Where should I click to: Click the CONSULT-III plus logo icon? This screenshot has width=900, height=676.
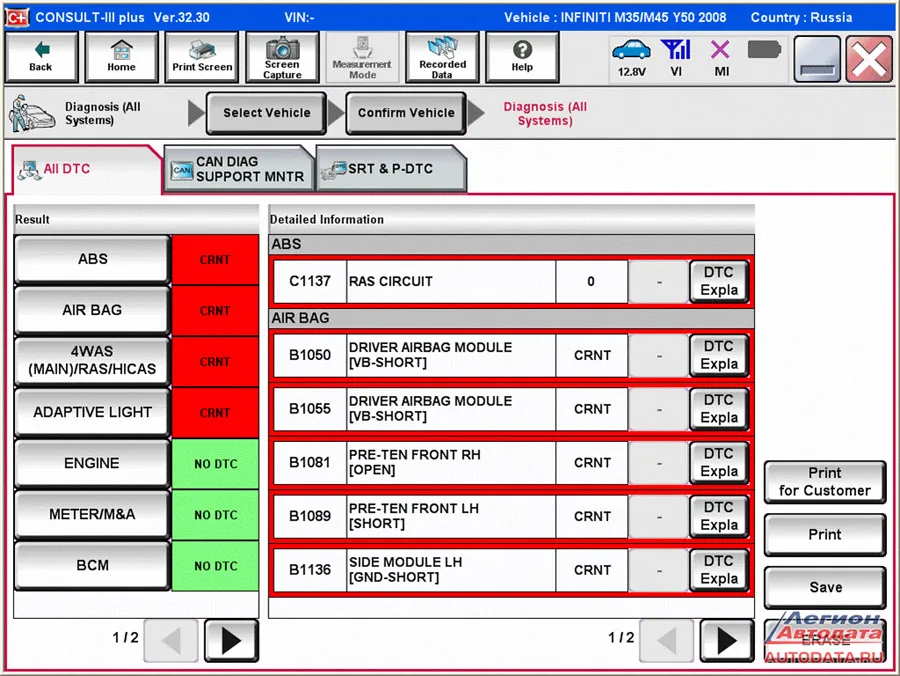pos(17,17)
